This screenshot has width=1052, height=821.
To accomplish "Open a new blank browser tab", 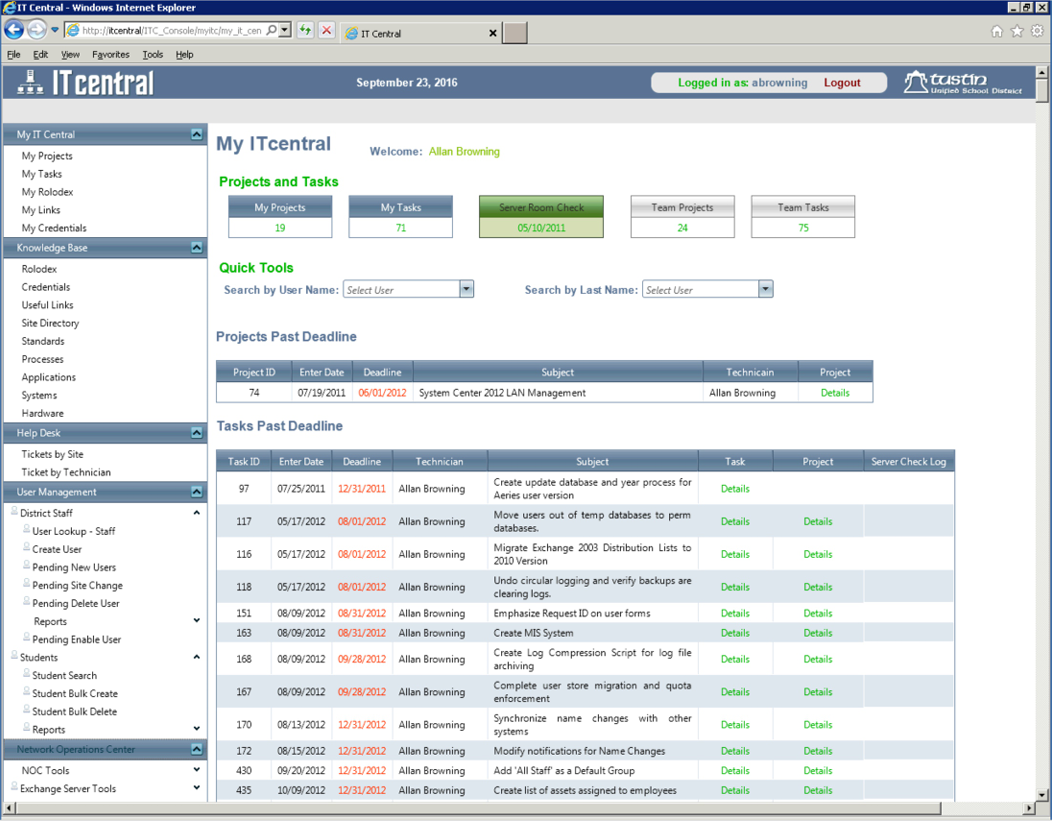I will (515, 33).
